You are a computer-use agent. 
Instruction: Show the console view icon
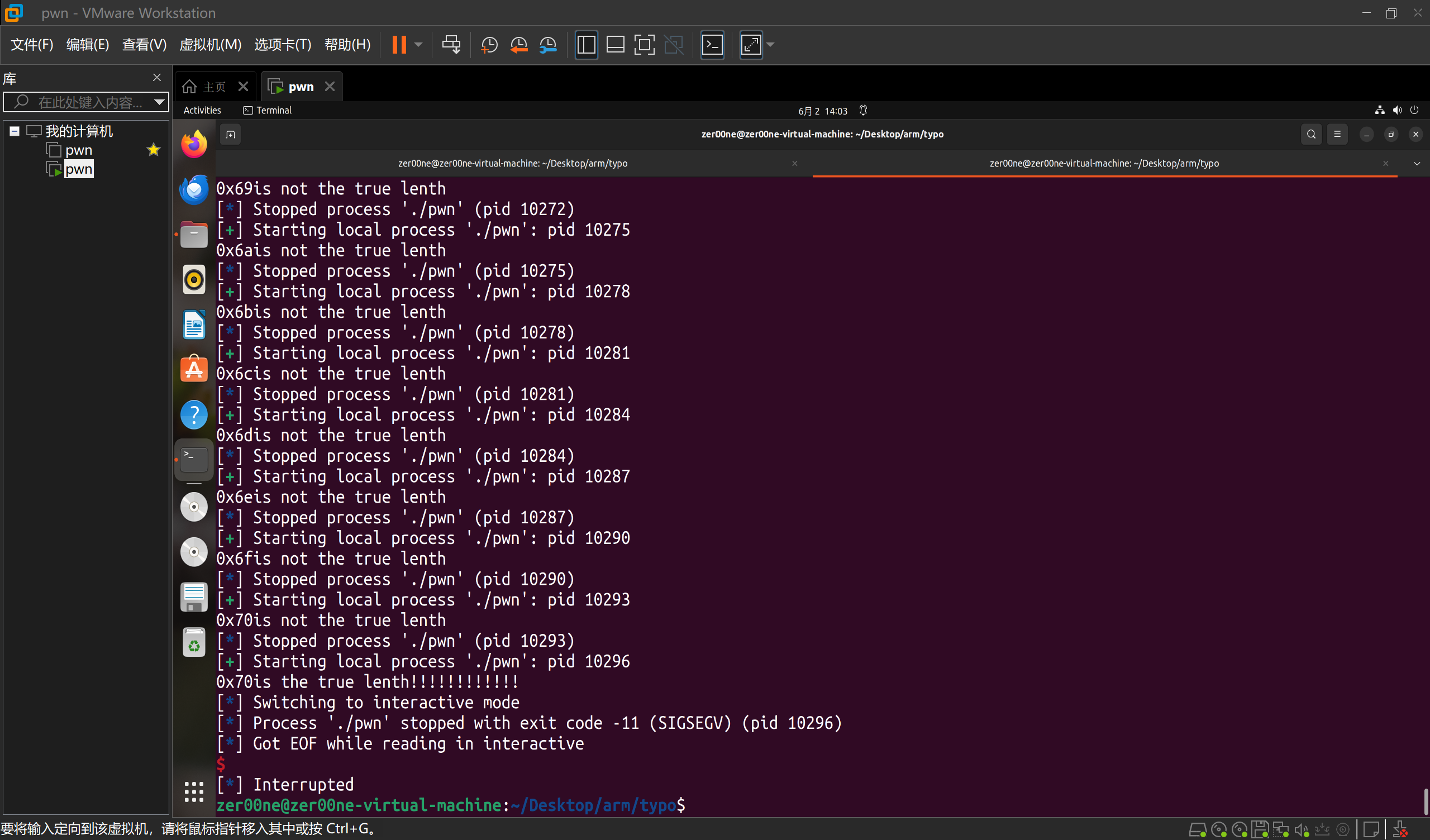712,44
